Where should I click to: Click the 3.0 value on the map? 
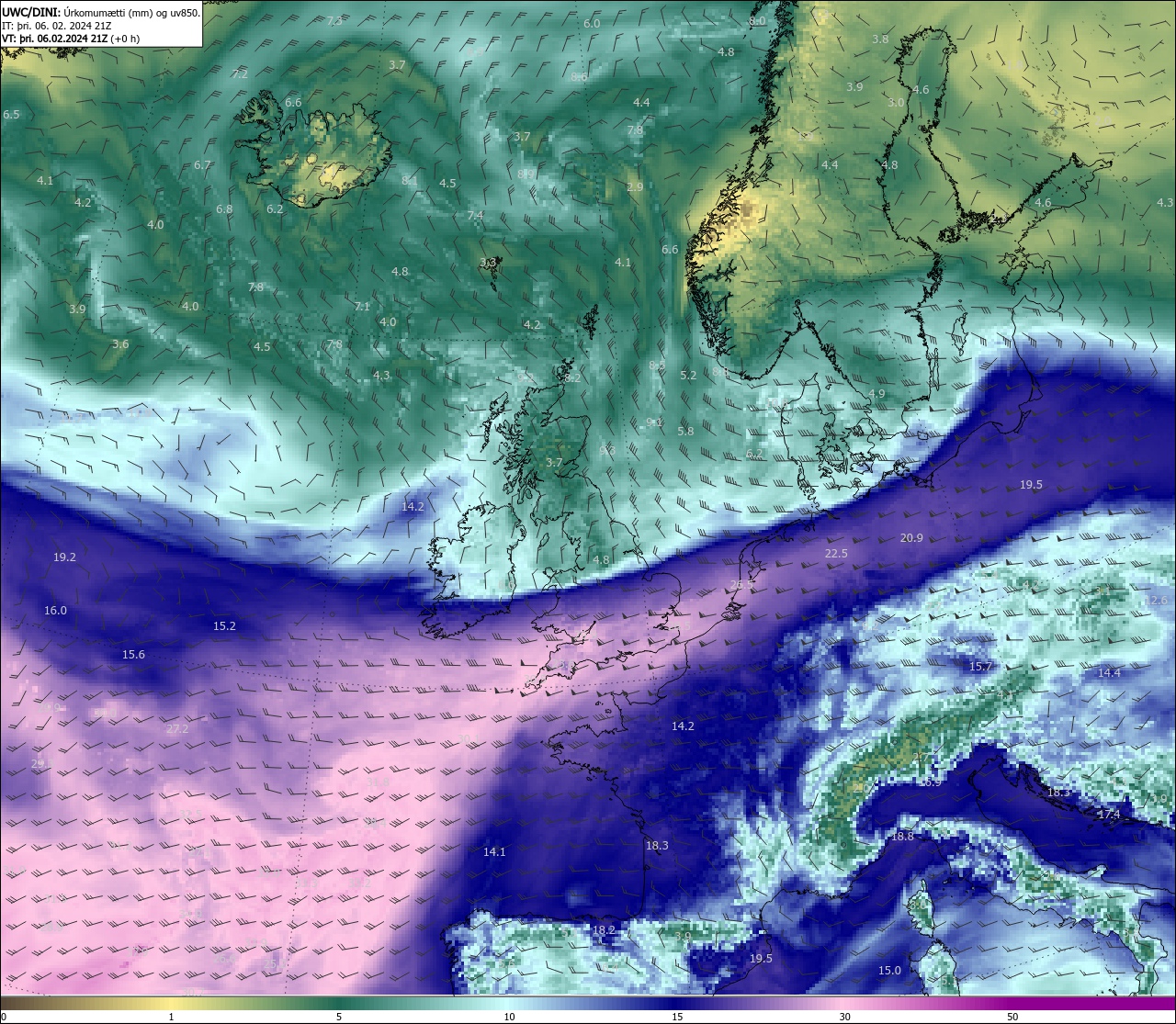(896, 102)
